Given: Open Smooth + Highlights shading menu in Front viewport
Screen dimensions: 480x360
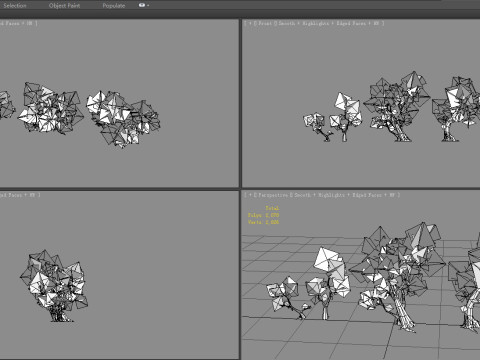Looking at the screenshot, I should point(304,23).
